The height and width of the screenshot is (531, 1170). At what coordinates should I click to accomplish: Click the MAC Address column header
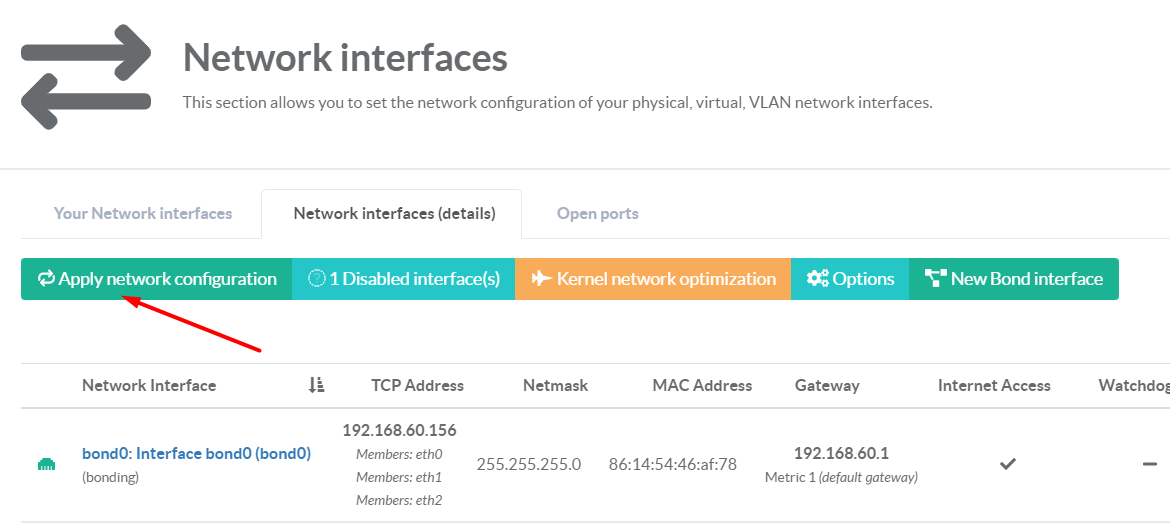coord(702,385)
